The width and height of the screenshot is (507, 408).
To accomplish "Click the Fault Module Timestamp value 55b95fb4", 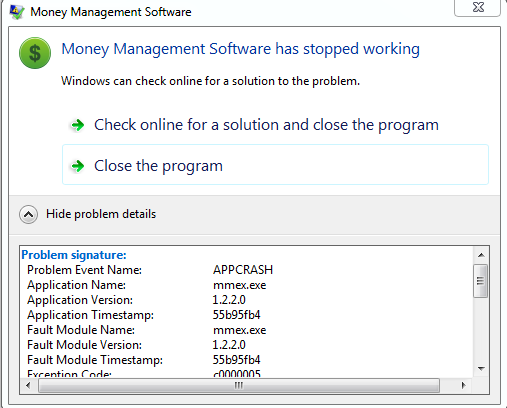I will tap(237, 360).
